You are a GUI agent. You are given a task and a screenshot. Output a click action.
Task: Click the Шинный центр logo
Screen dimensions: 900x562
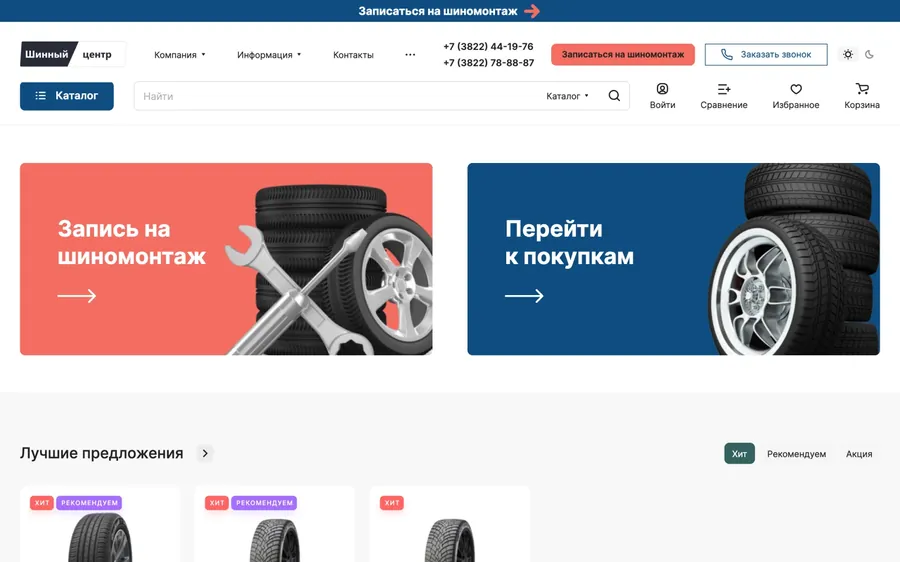(x=72, y=54)
